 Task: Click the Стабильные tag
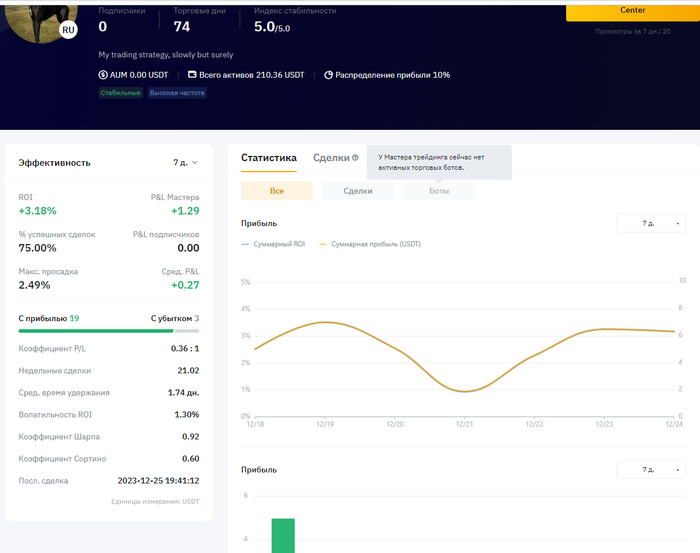[x=120, y=93]
